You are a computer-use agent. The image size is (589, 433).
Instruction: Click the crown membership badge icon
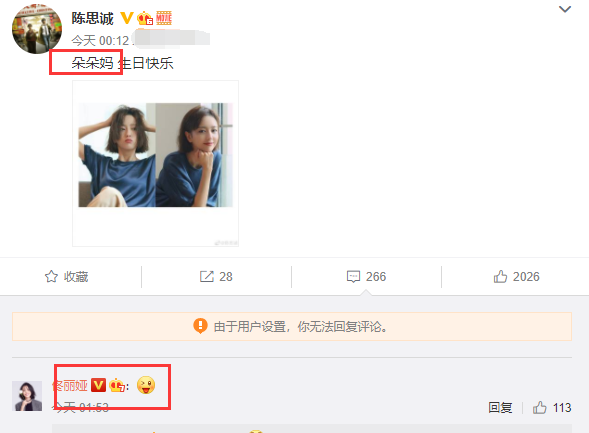[x=145, y=18]
